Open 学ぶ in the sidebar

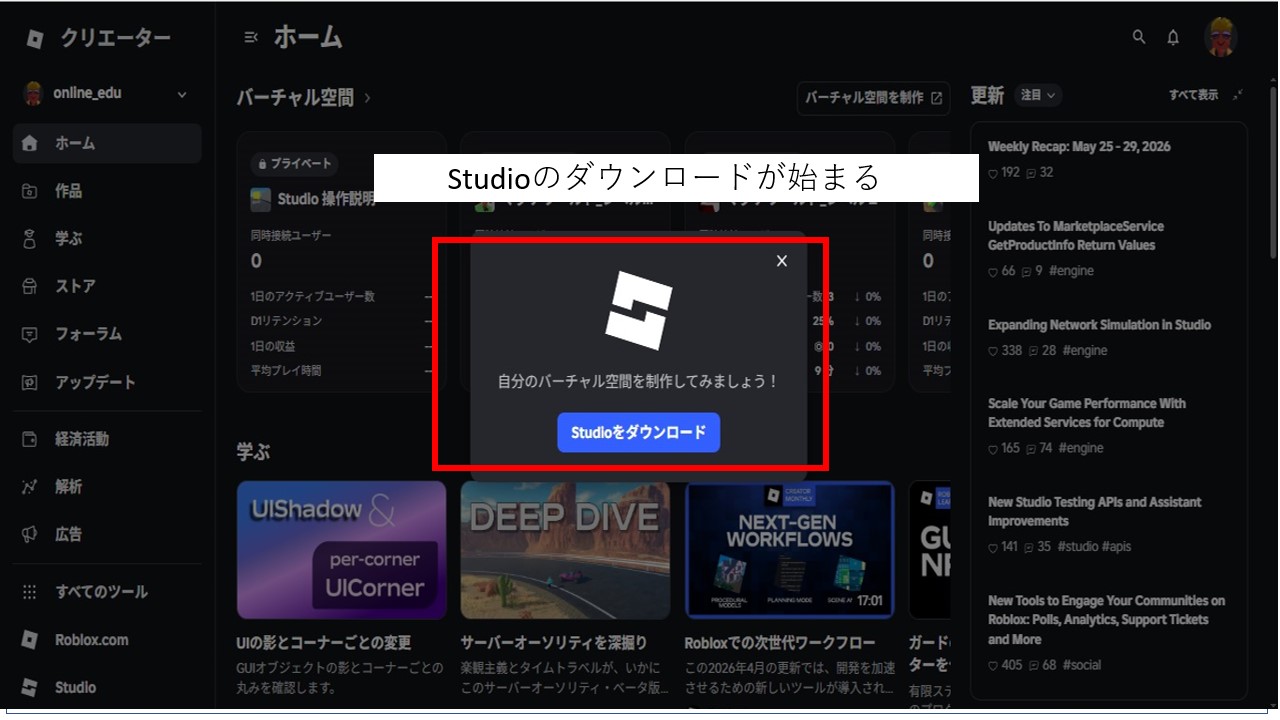(107, 239)
